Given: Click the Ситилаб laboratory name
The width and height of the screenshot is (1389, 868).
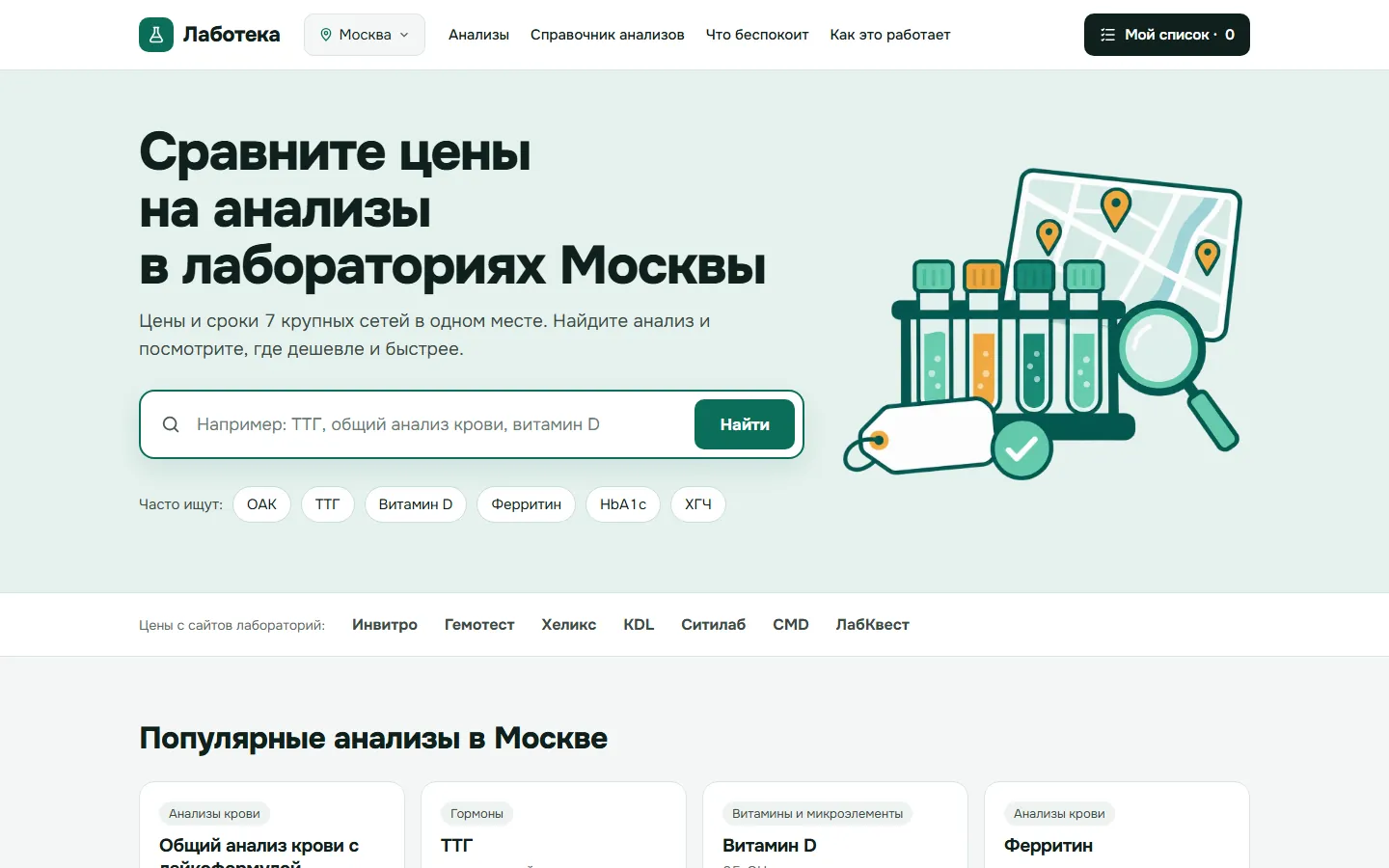Looking at the screenshot, I should [x=714, y=625].
